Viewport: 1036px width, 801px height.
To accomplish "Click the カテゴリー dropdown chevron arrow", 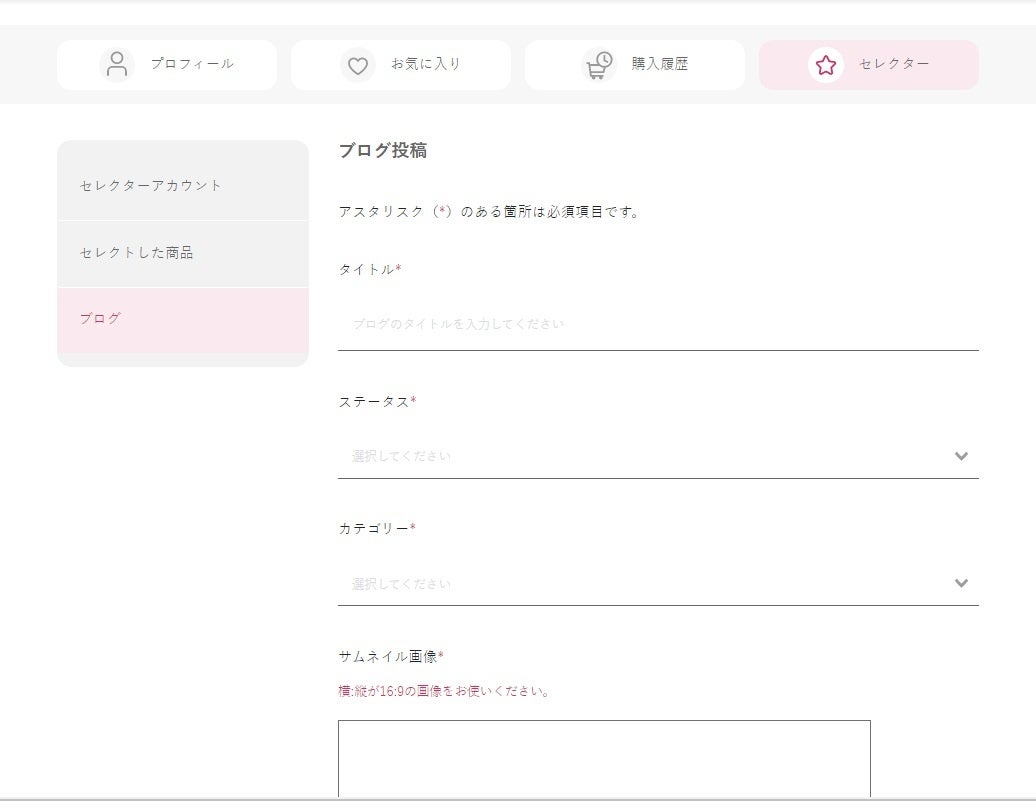I will point(961,583).
